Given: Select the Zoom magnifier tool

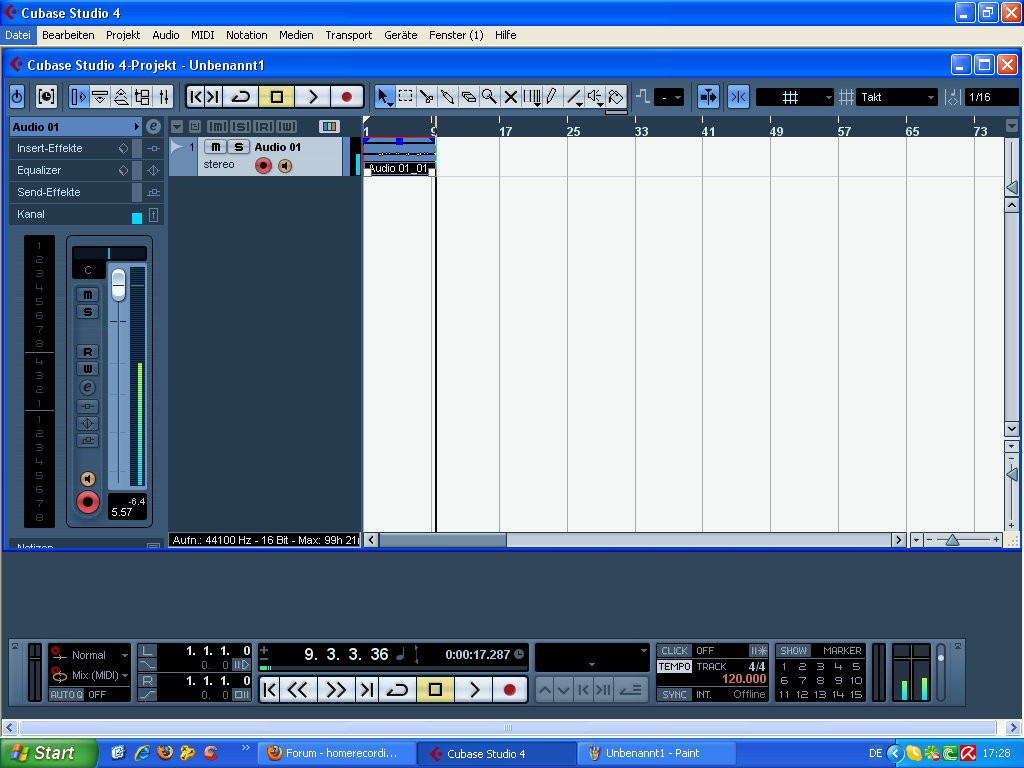Looking at the screenshot, I should (489, 97).
